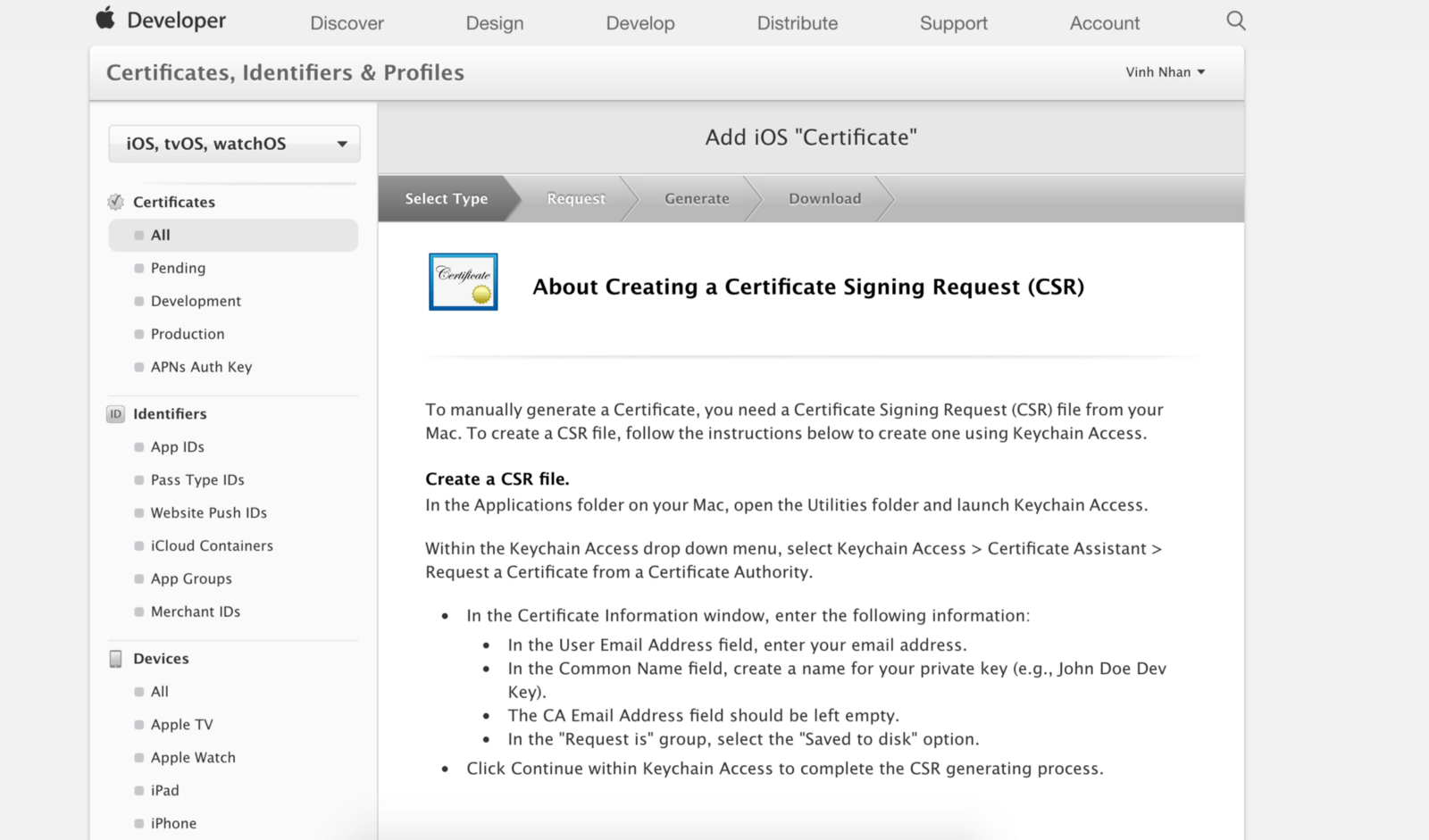Go to the Developer home link

click(x=176, y=21)
